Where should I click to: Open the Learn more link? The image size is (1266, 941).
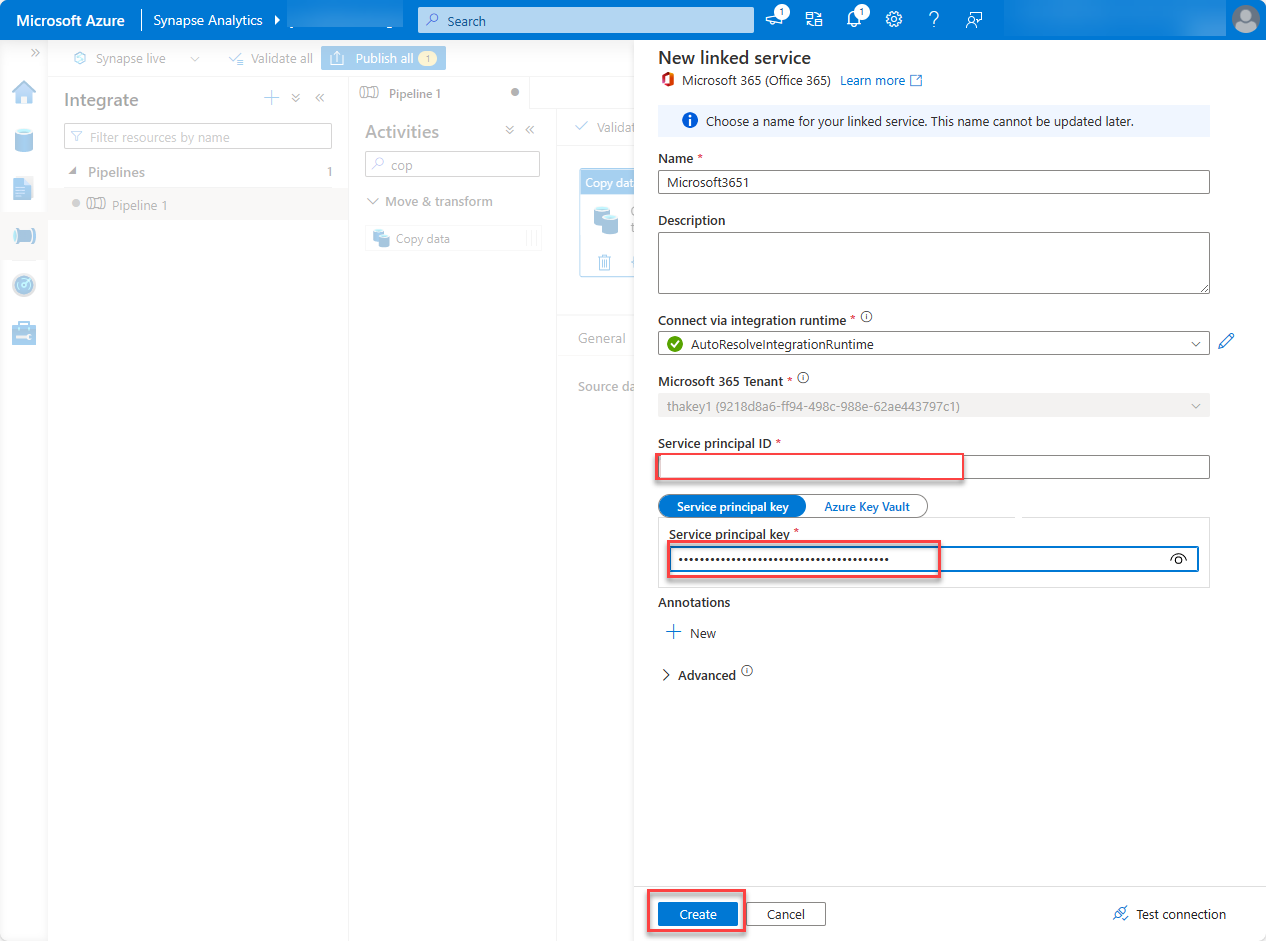873,80
